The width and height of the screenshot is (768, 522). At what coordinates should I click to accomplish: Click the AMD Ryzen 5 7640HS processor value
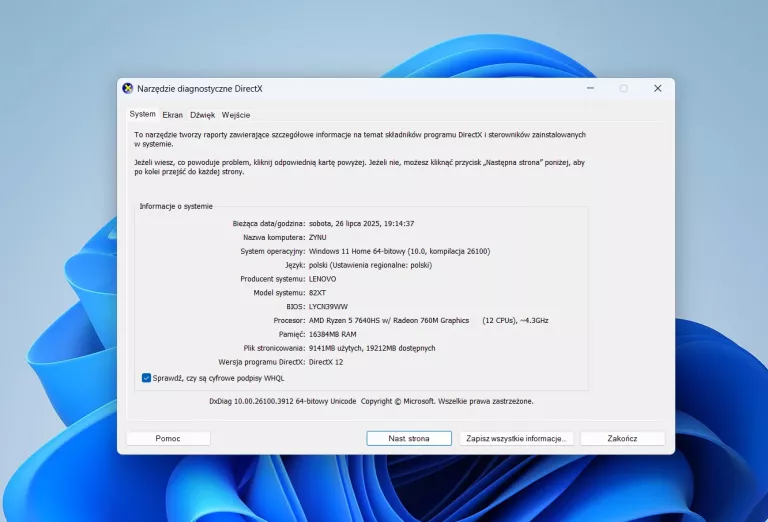pos(429,320)
